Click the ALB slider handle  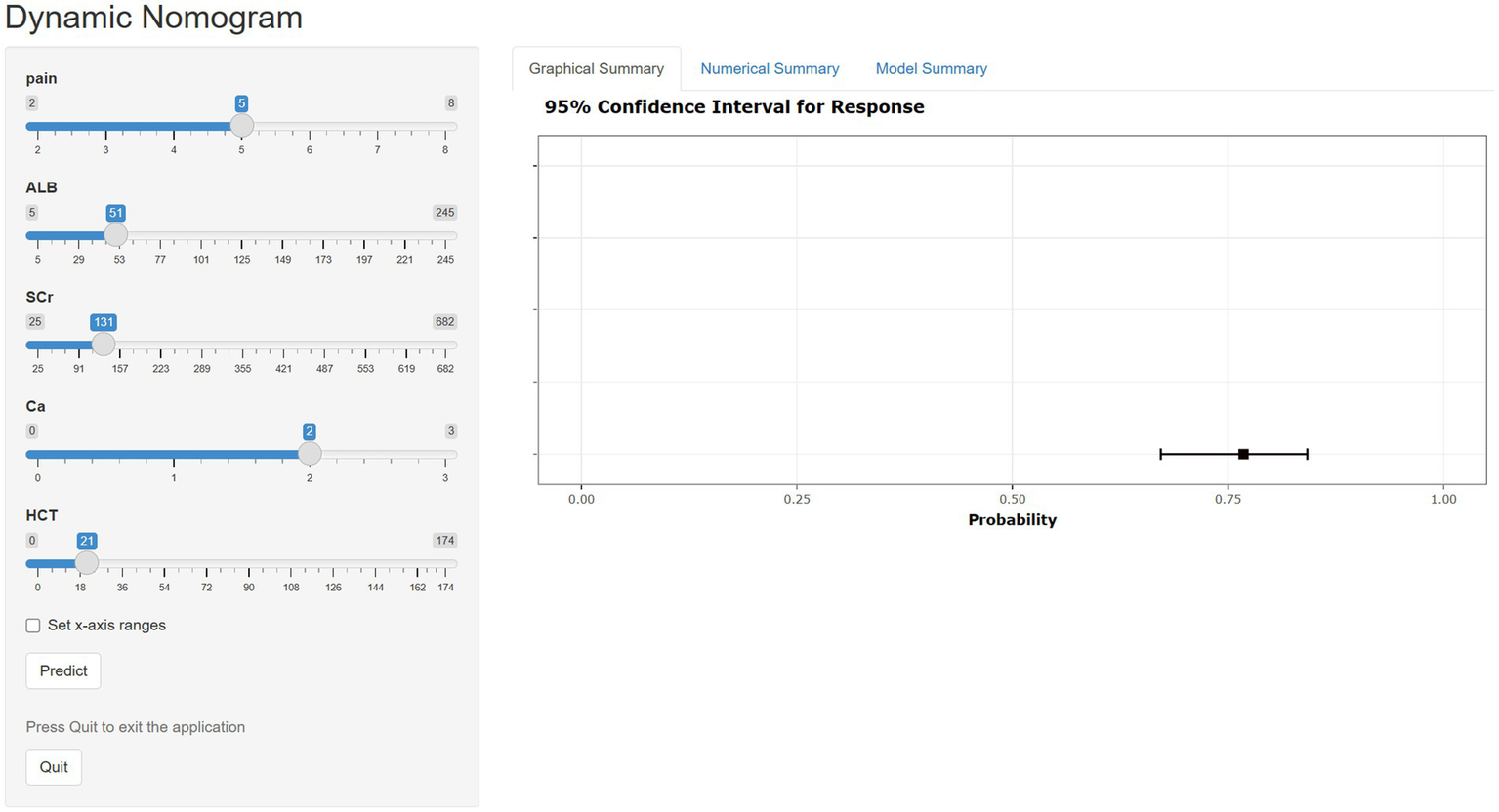click(x=115, y=235)
